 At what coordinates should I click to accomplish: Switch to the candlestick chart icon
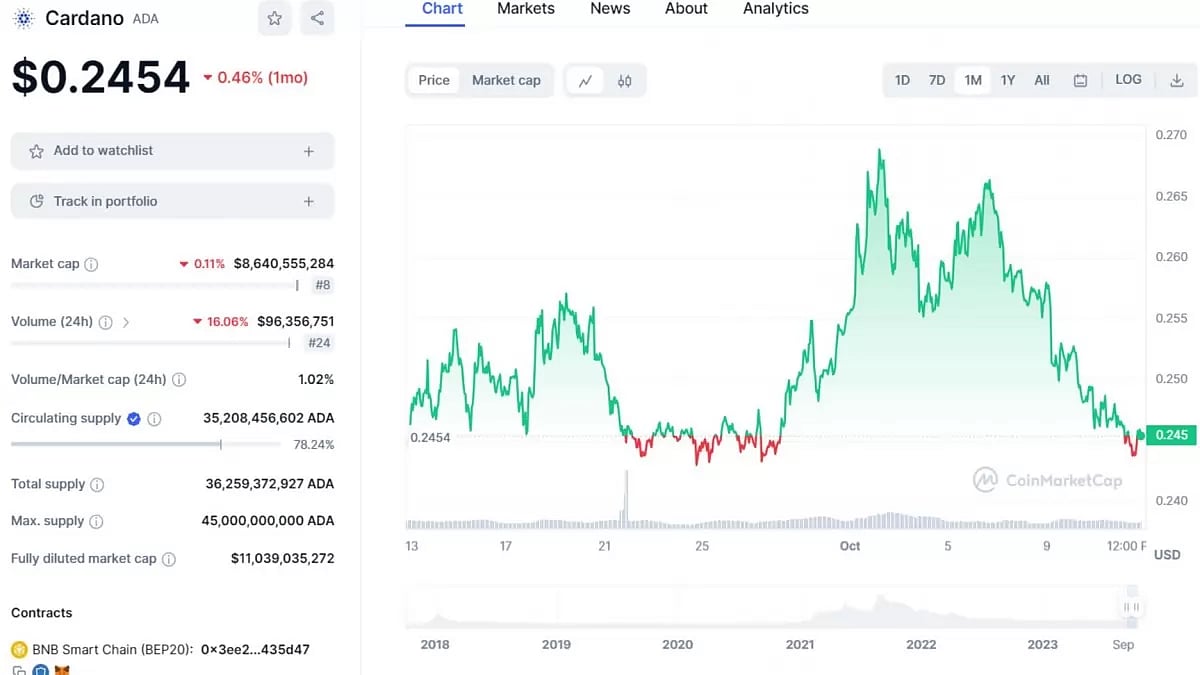(x=624, y=80)
